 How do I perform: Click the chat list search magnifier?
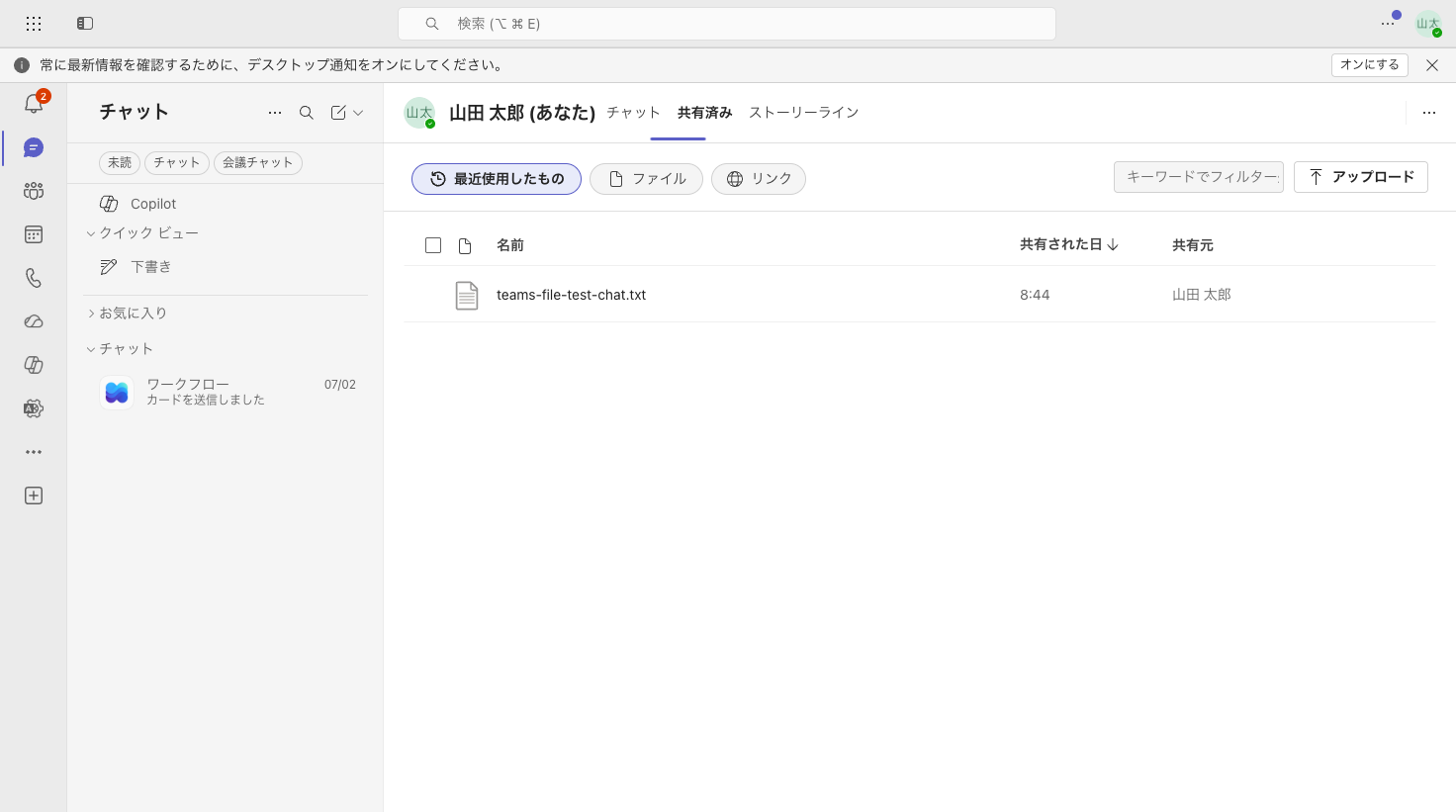point(307,113)
